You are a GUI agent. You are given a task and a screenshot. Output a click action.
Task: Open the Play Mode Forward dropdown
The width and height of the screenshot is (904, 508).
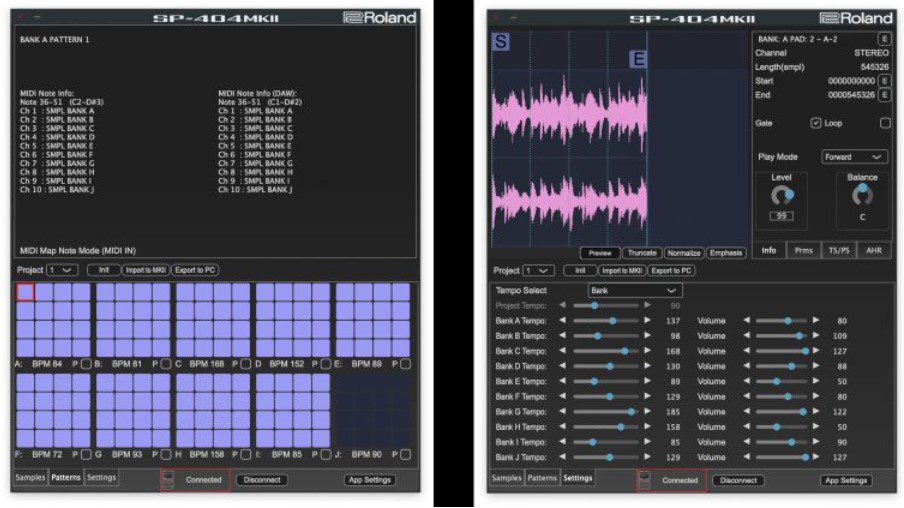853,157
